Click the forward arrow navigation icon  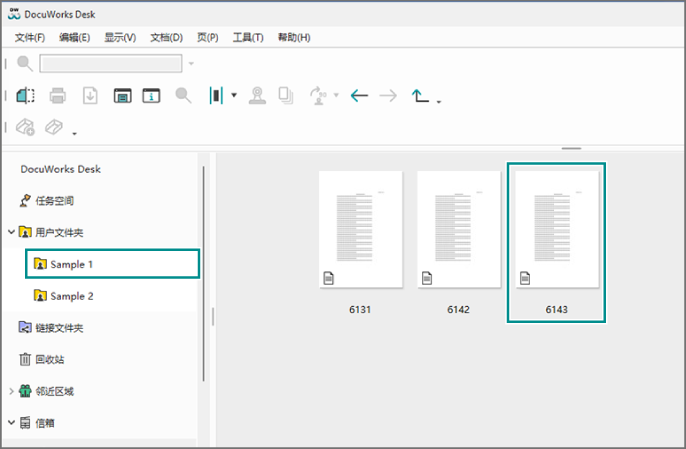coord(389,96)
